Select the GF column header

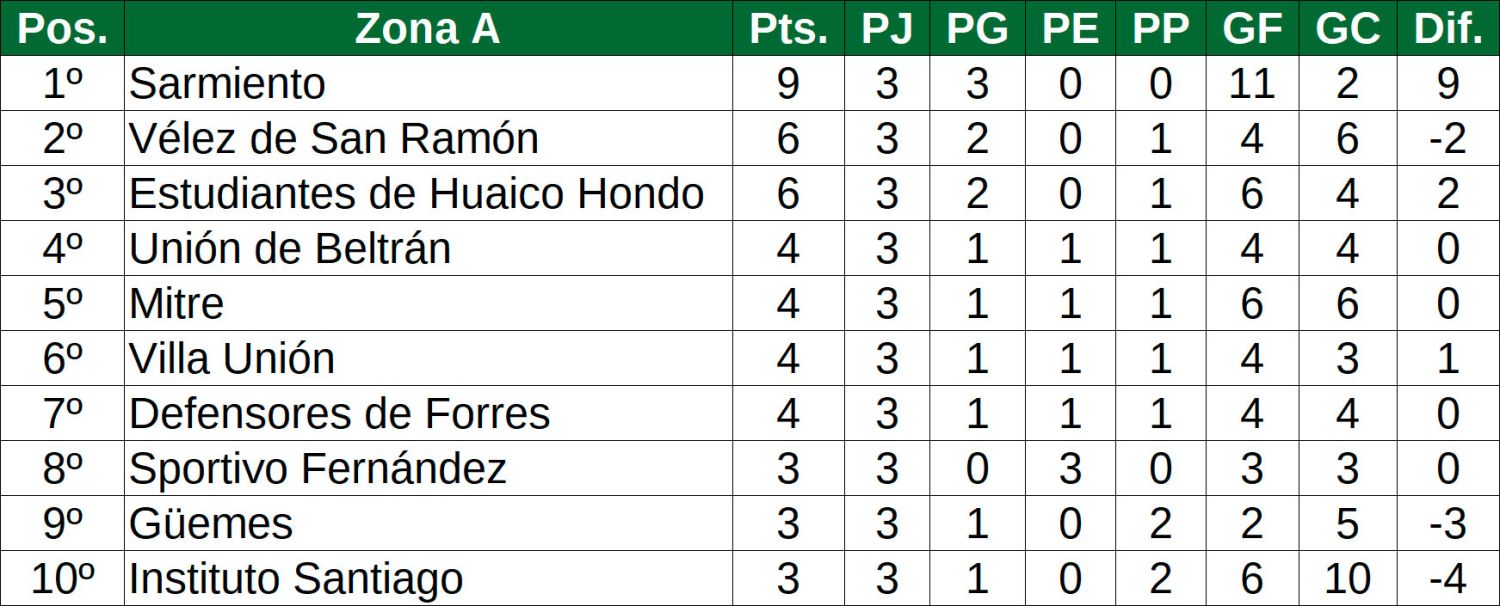point(1252,29)
